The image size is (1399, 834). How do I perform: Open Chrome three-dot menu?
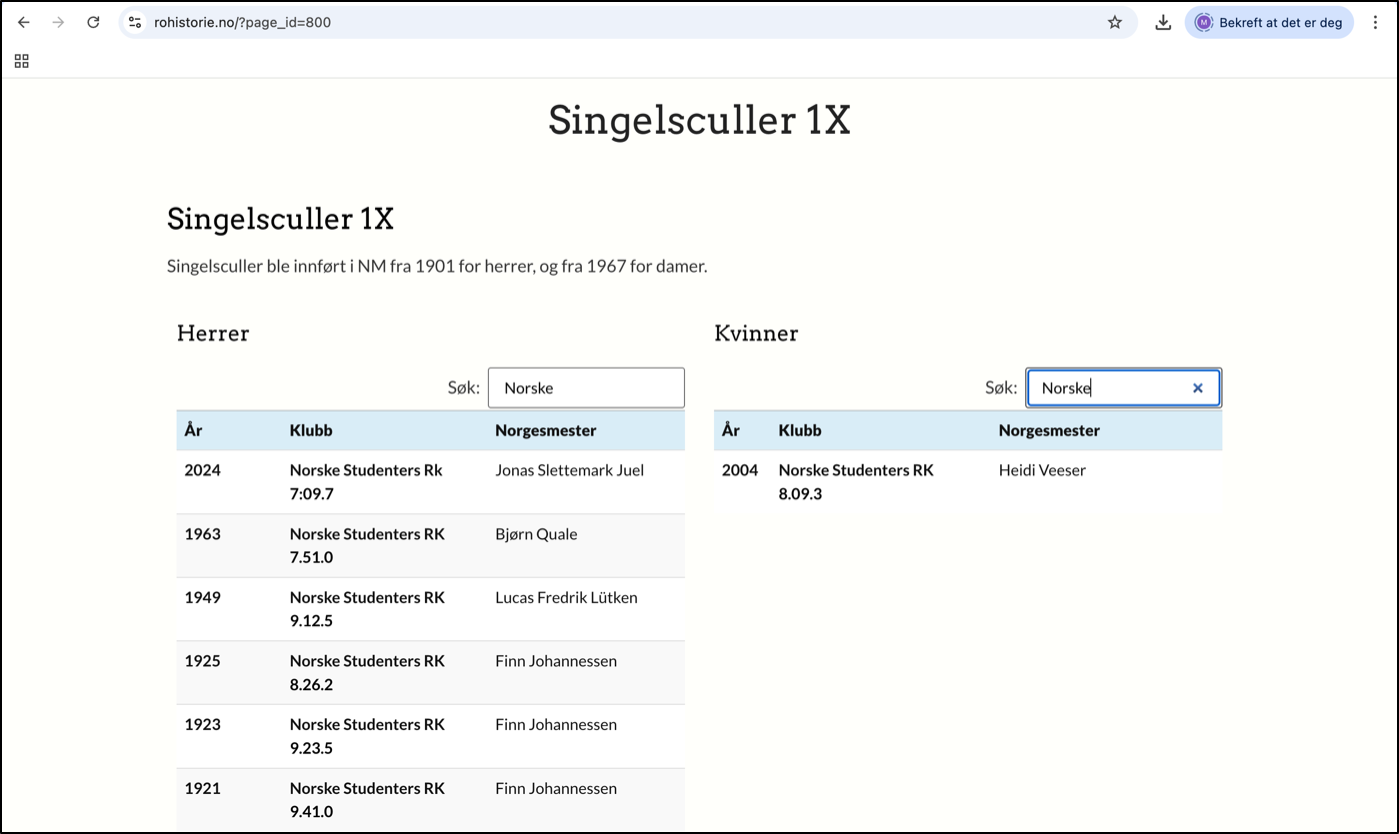[x=1376, y=22]
